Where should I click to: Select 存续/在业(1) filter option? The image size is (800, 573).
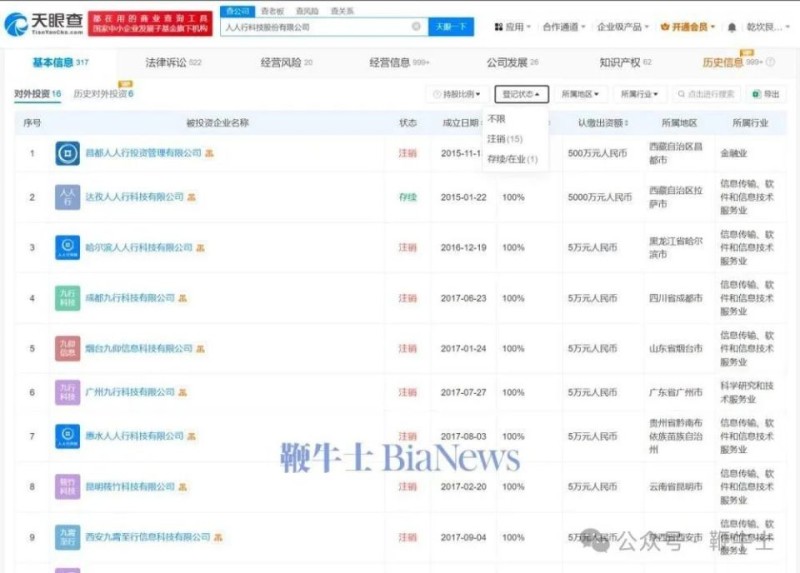point(512,159)
